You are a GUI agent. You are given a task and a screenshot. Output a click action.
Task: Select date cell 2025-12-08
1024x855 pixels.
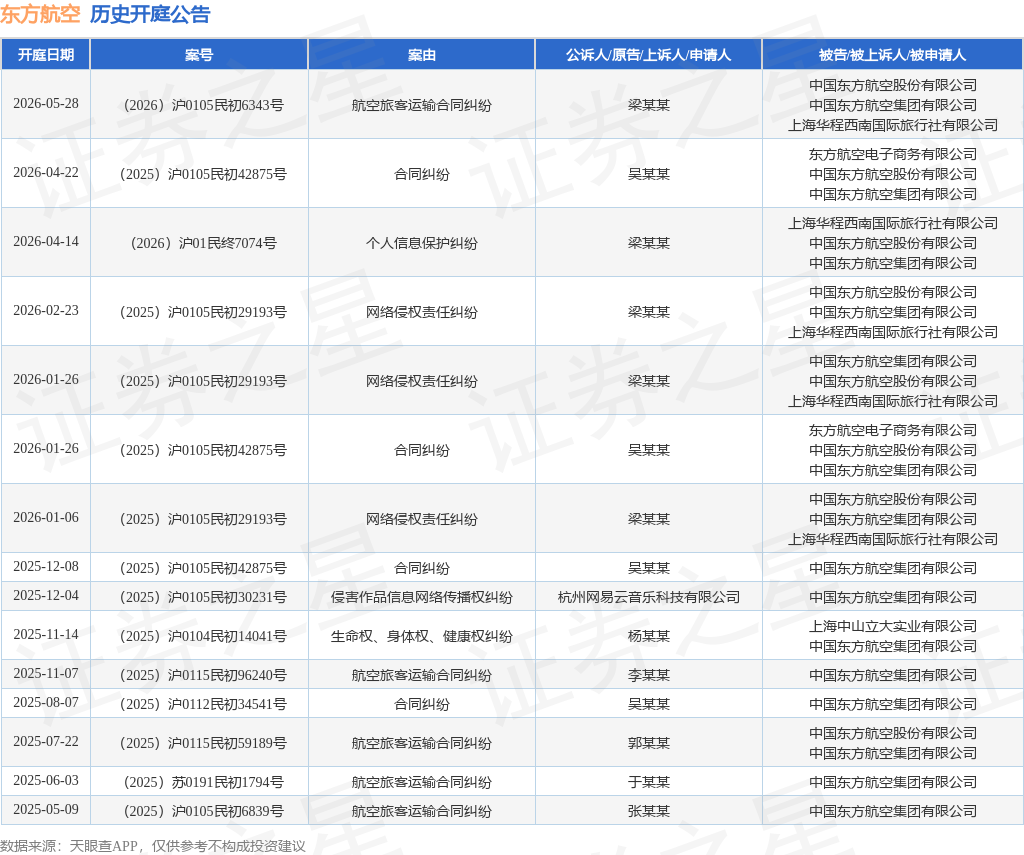pos(46,566)
